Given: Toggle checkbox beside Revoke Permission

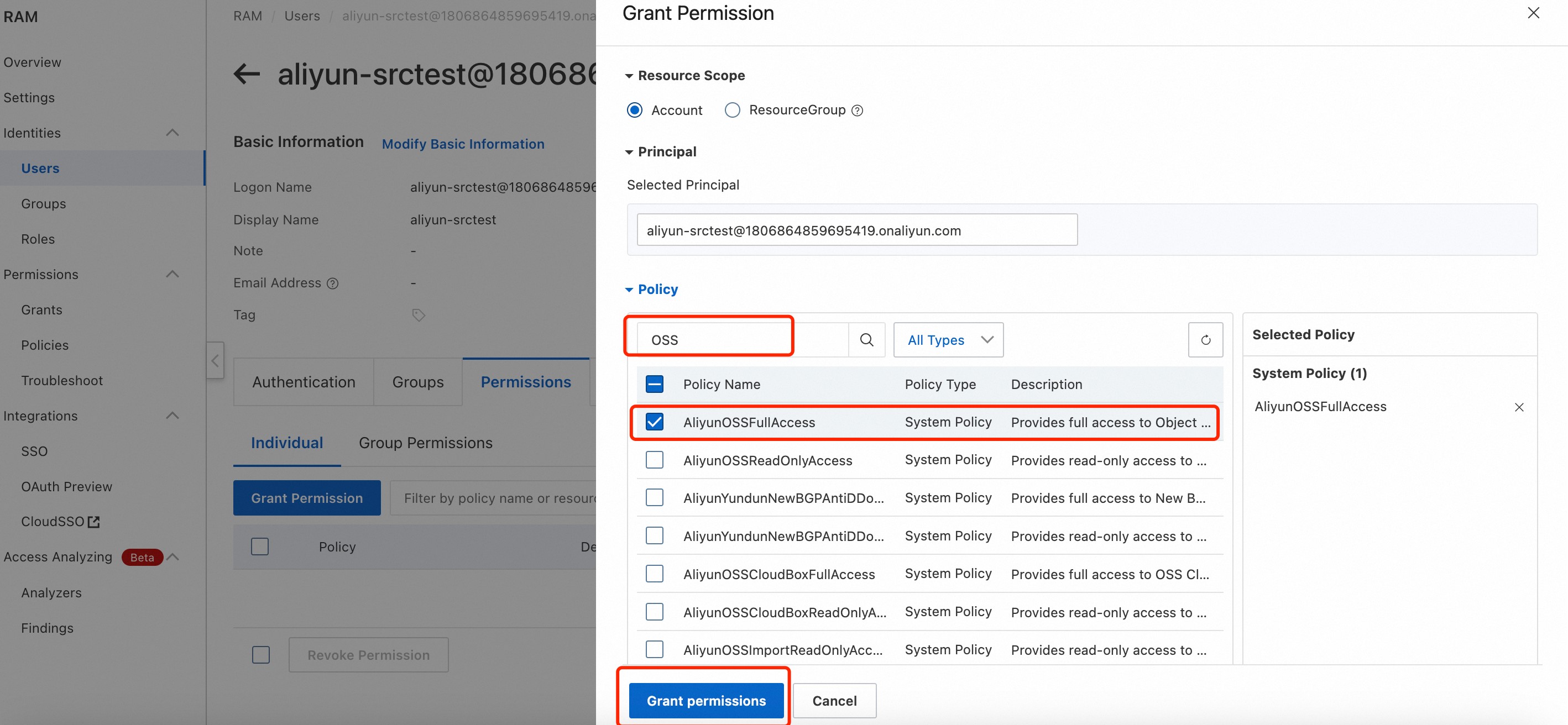Looking at the screenshot, I should (x=261, y=654).
